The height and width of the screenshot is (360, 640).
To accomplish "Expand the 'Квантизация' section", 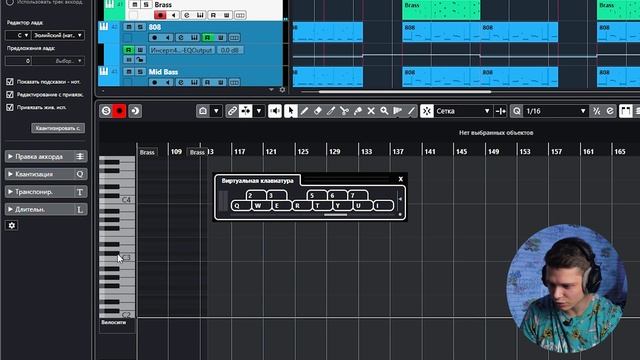I will (46, 174).
